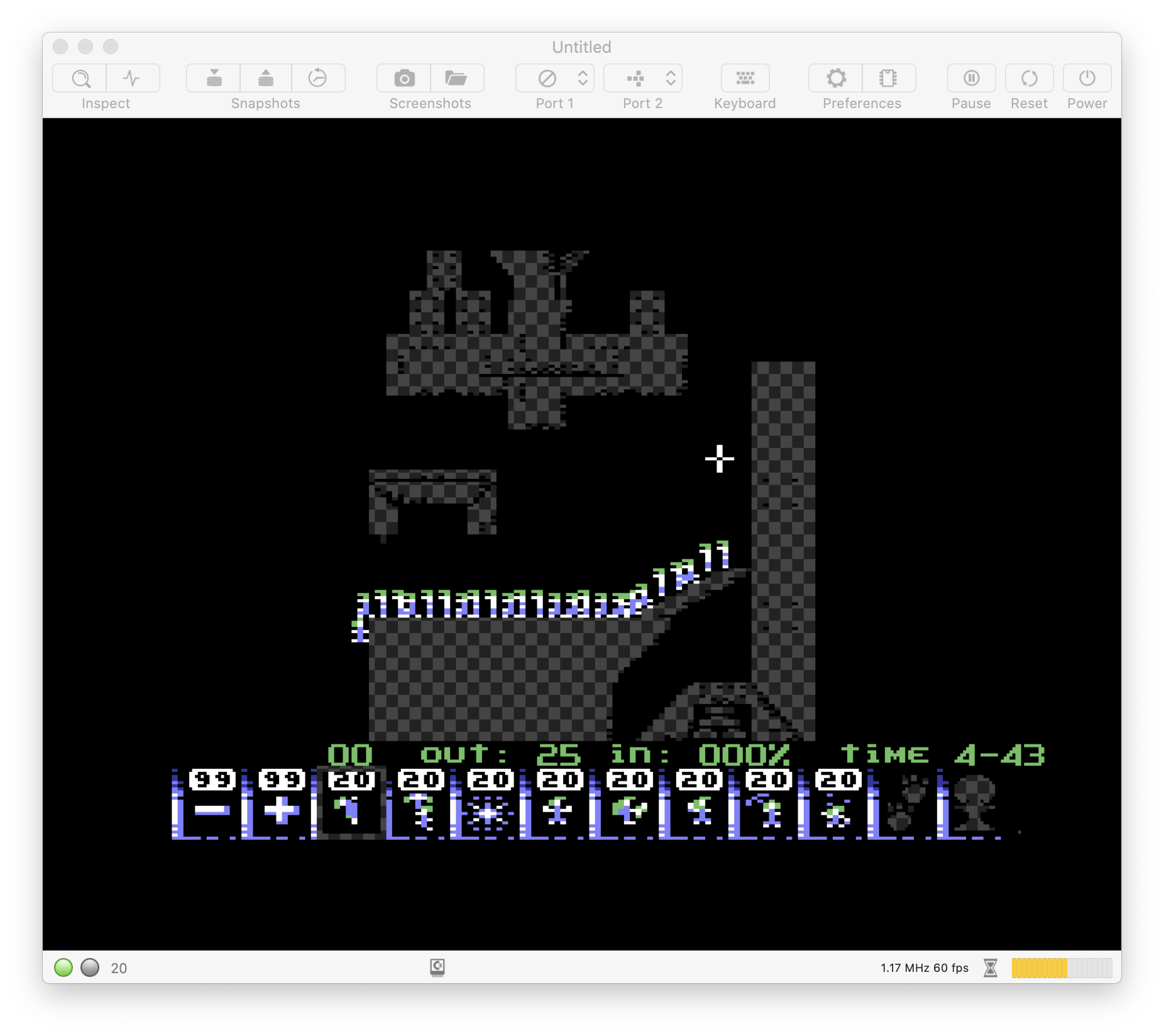Viewport: 1164px width, 1036px height.
Task: Take a snapshot with the save-down icon
Action: point(213,79)
